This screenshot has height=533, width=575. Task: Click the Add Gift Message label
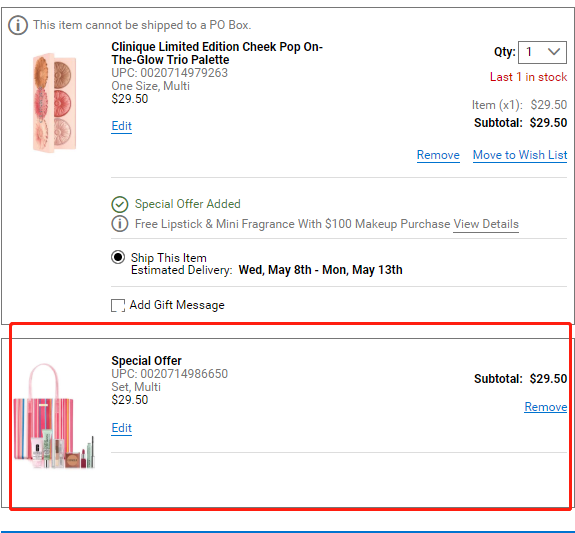coord(177,305)
